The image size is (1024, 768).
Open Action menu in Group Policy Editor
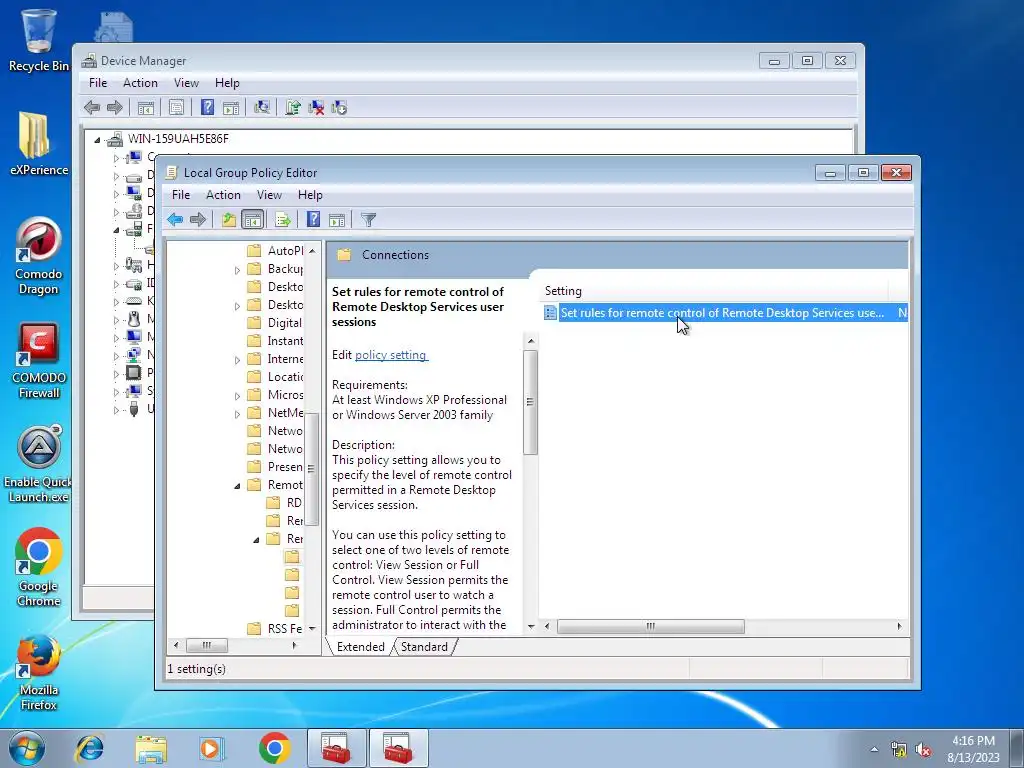223,195
